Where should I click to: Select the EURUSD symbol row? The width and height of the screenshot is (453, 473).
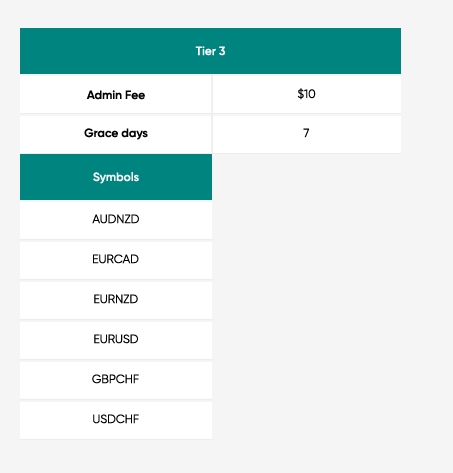(x=116, y=340)
